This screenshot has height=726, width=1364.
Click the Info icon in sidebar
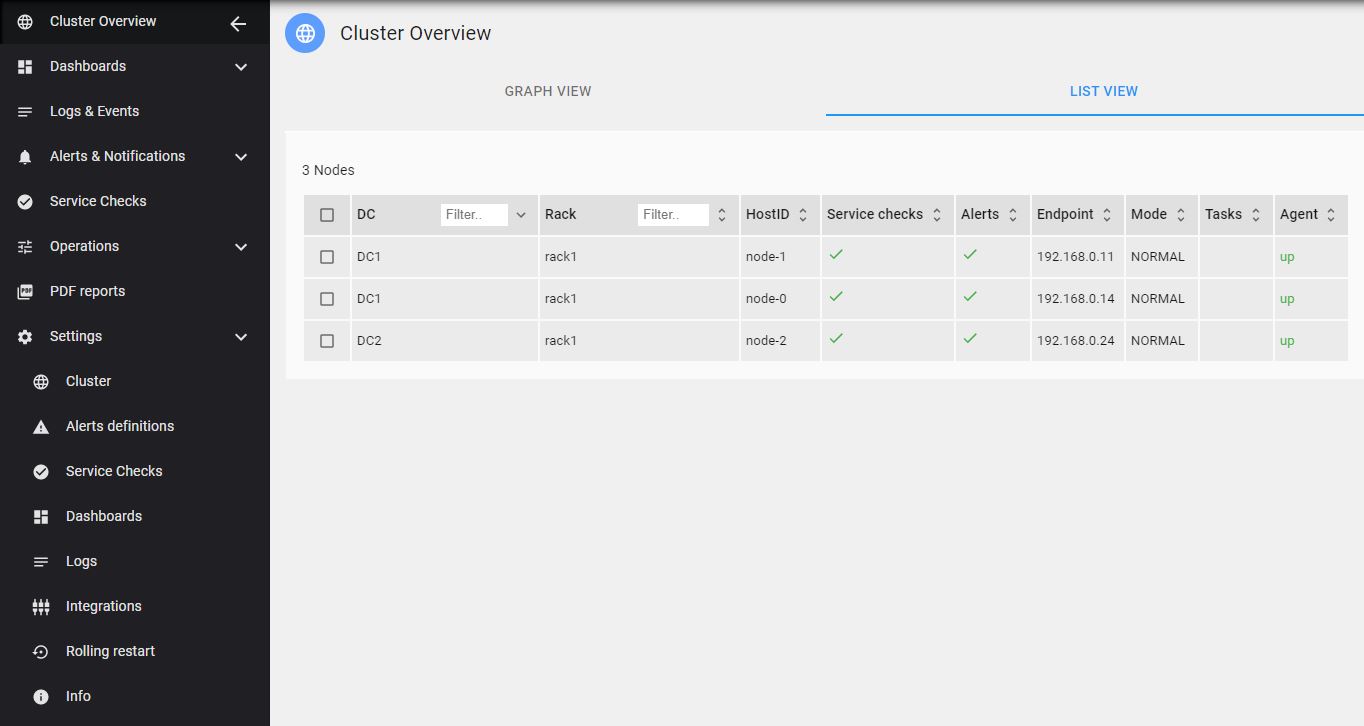point(41,697)
